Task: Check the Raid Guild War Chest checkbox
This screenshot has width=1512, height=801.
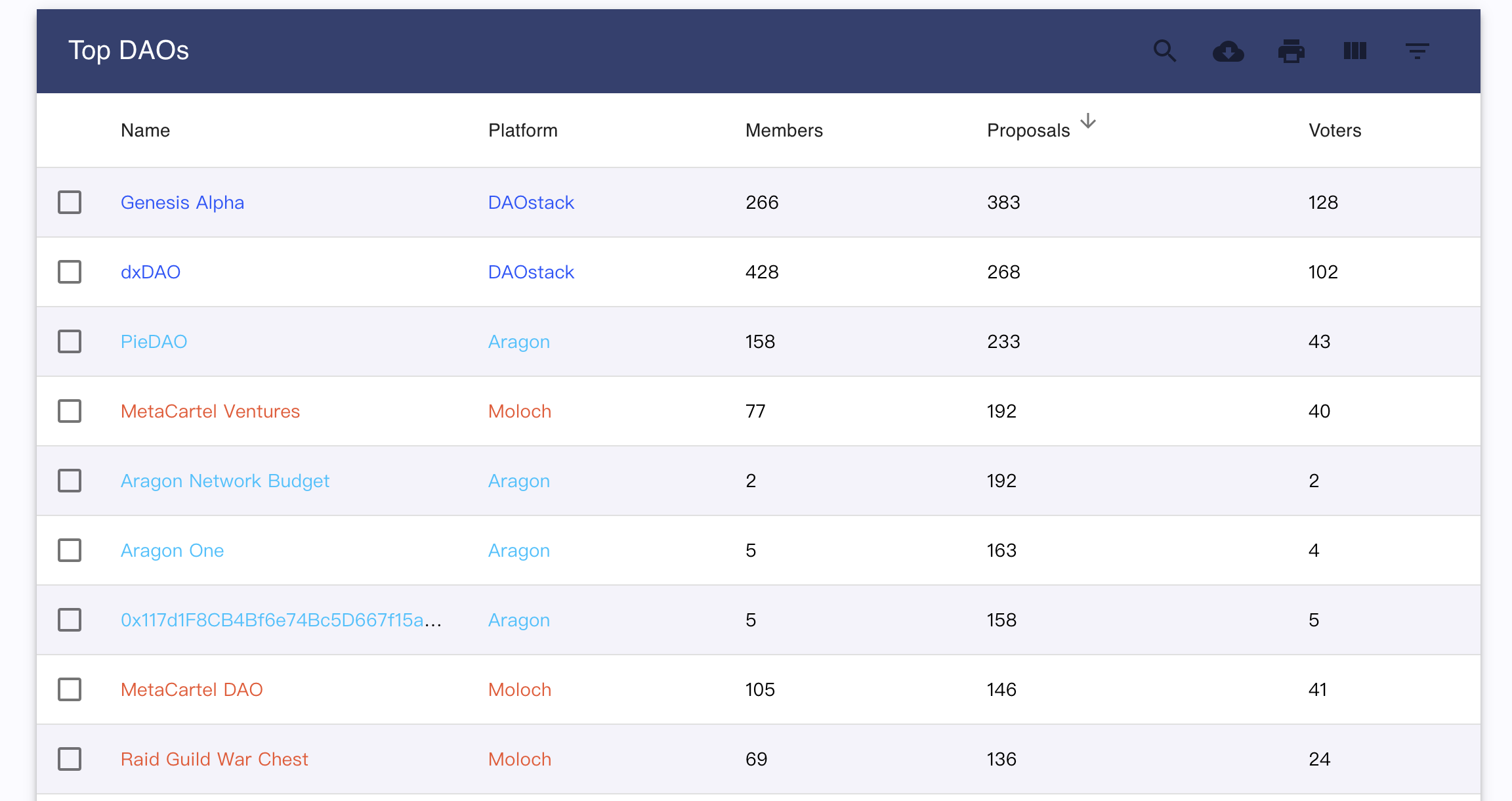Action: pyautogui.click(x=70, y=759)
